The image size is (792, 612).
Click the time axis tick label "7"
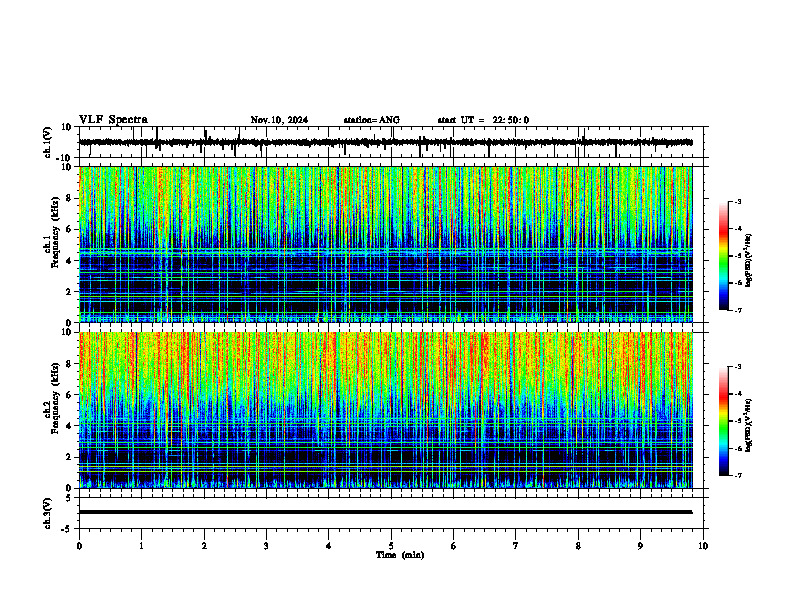[x=516, y=546]
